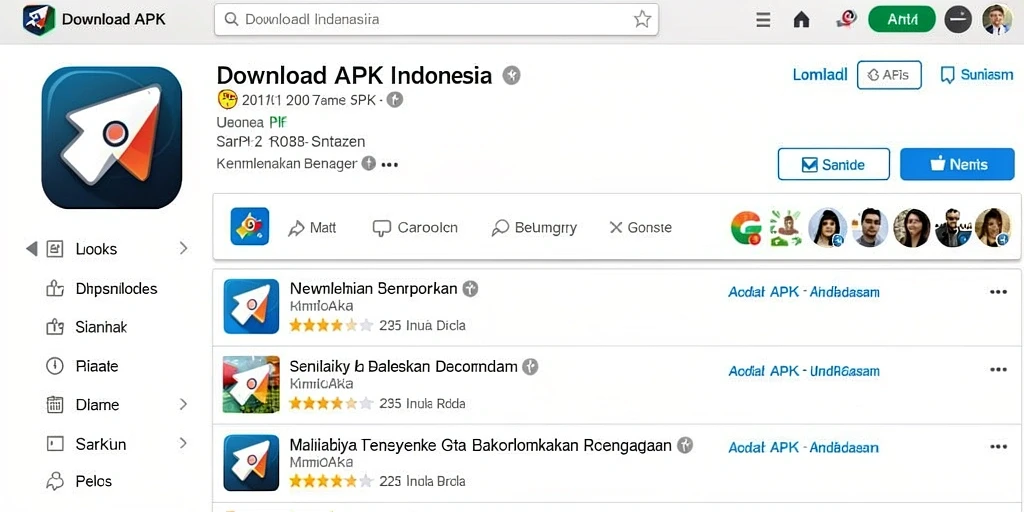
Task: Open the hamburger menu icon
Action: (763, 20)
